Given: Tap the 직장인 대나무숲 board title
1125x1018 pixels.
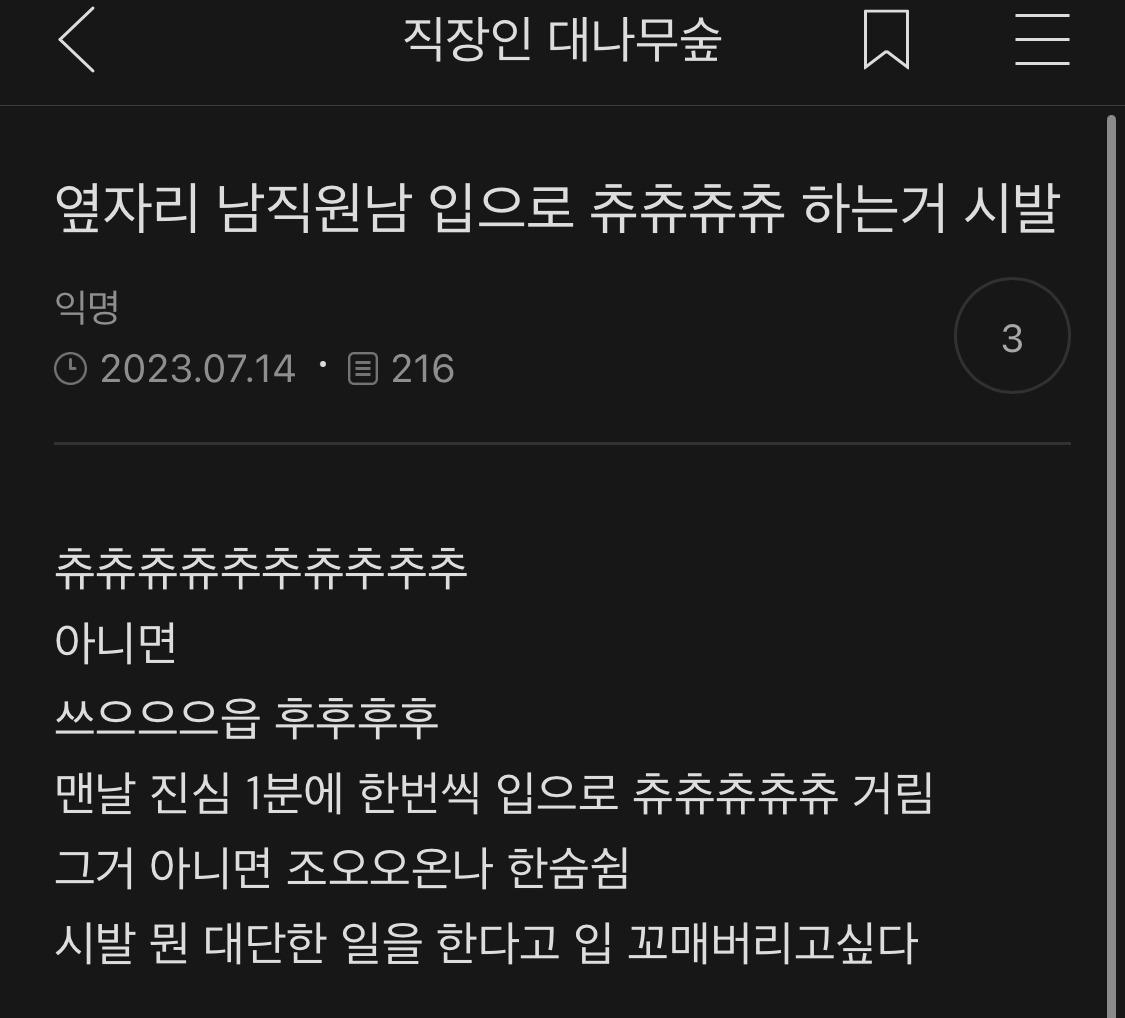Looking at the screenshot, I should pos(562,39).
